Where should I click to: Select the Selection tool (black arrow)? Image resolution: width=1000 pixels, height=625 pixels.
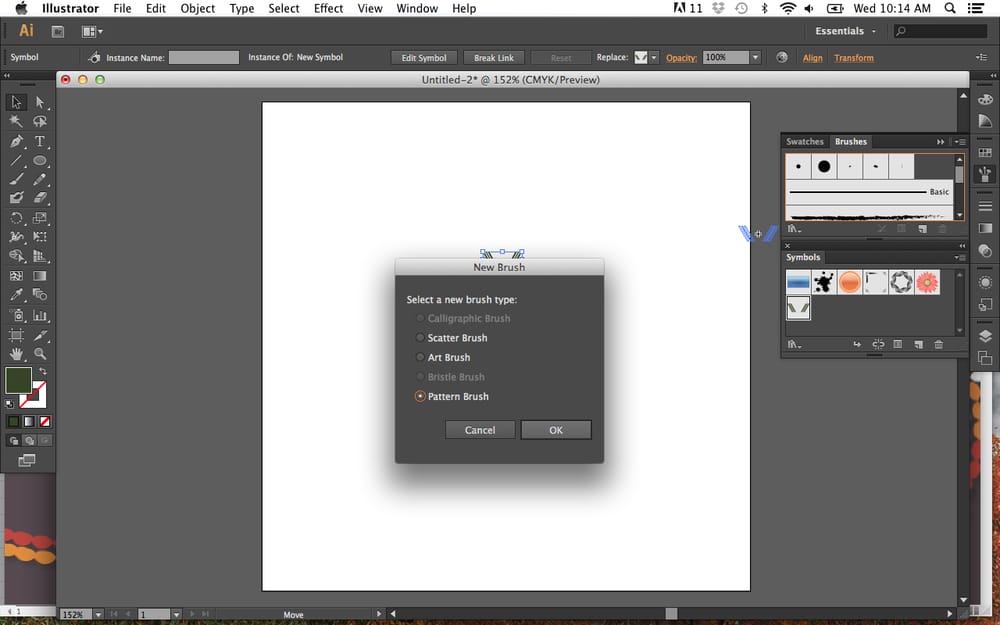(16, 102)
